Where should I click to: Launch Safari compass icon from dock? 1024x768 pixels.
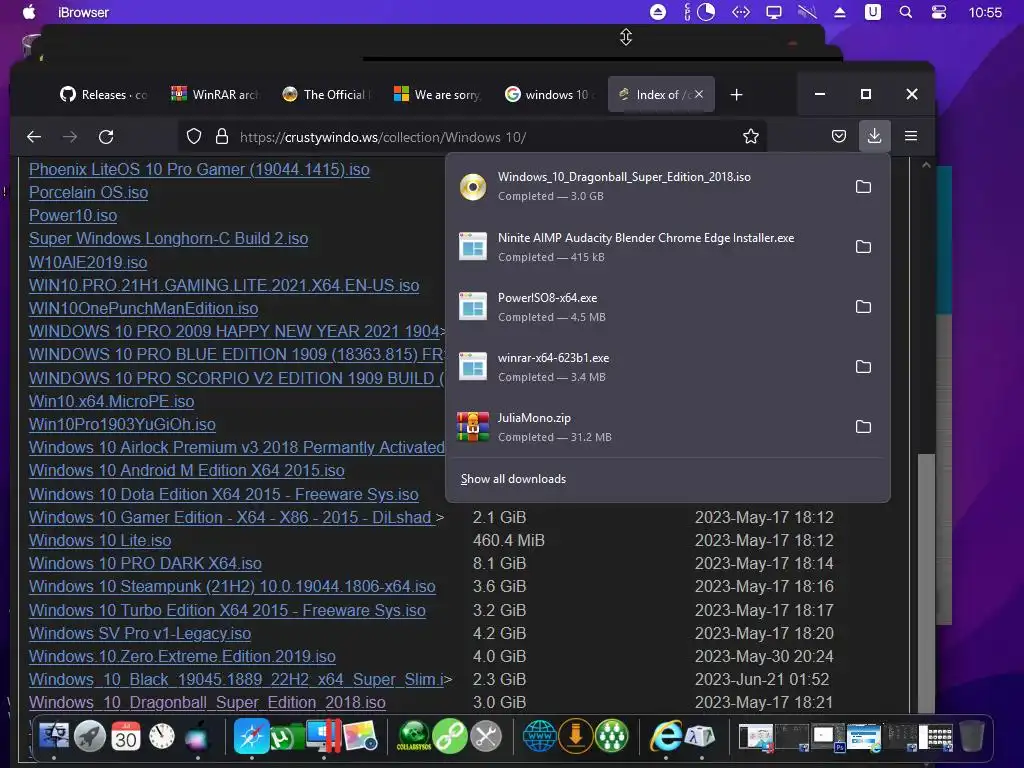click(x=251, y=736)
